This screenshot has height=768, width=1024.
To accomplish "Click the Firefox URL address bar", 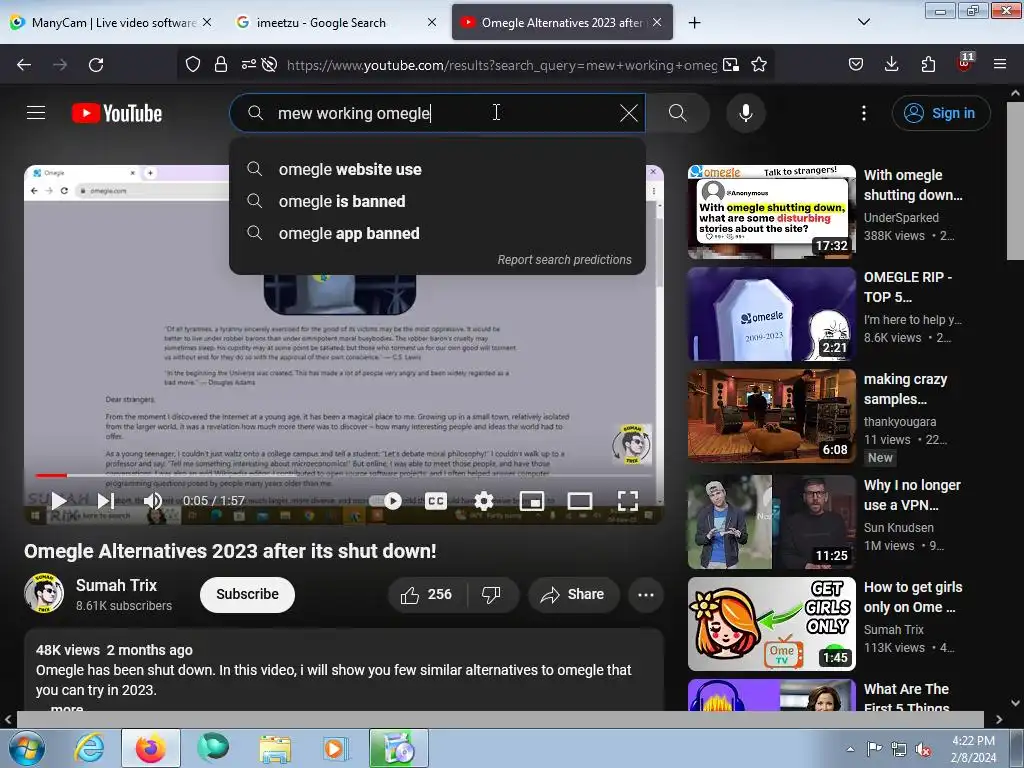I will [x=501, y=65].
